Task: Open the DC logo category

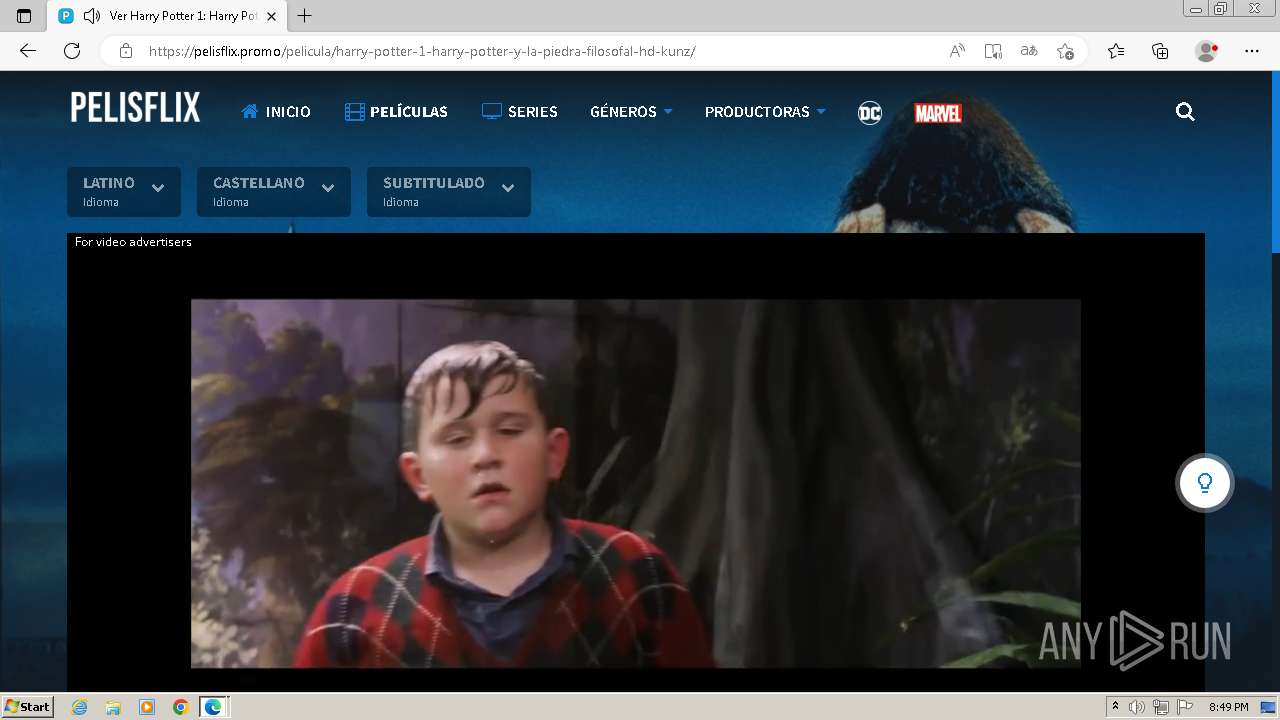Action: 870,113
